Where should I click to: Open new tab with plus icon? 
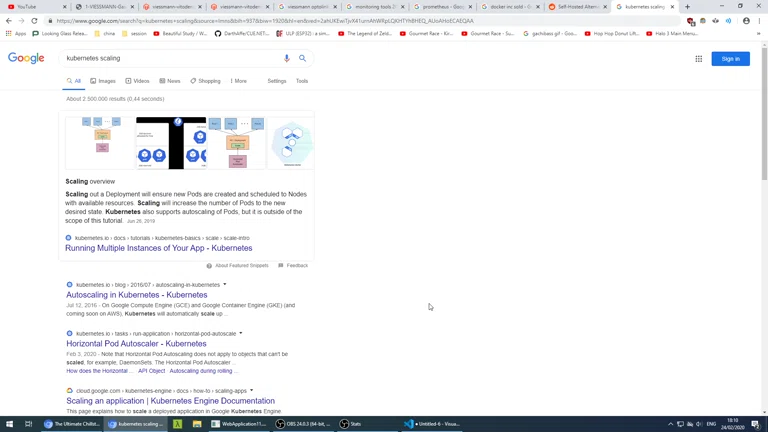[x=687, y=7]
